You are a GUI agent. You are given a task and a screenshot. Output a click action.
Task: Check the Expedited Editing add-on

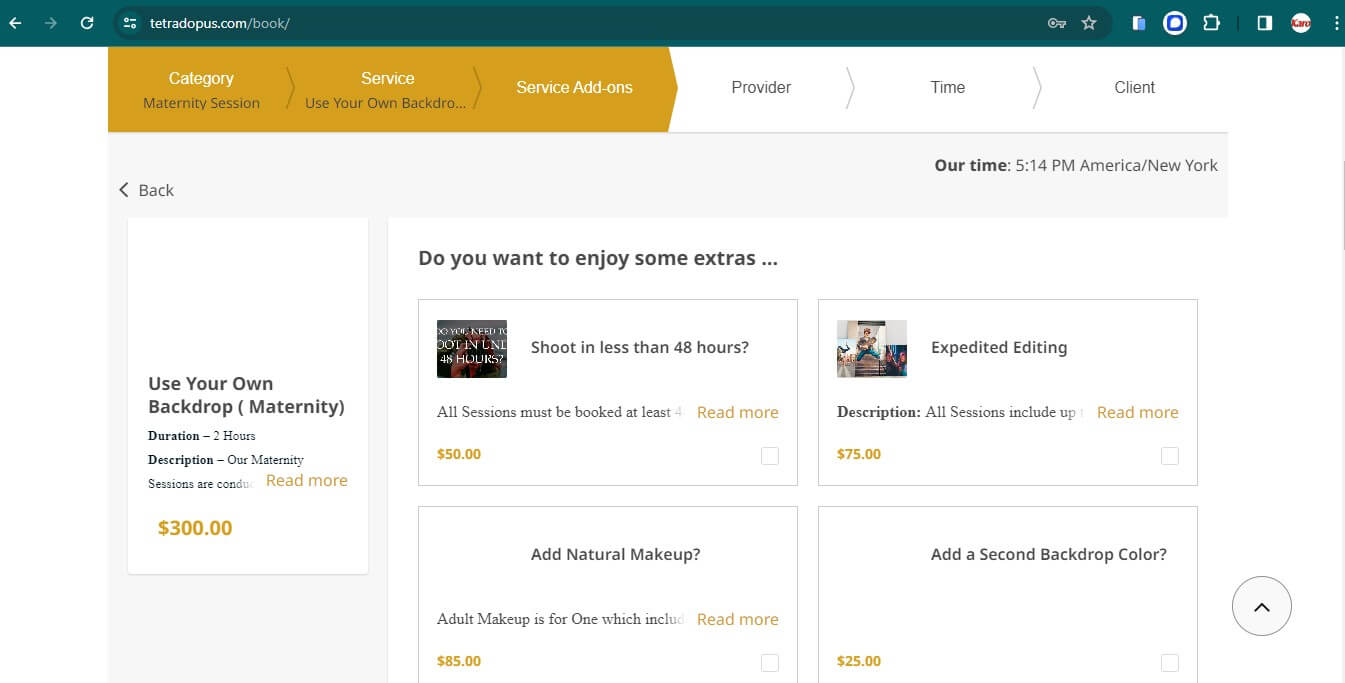(1169, 455)
